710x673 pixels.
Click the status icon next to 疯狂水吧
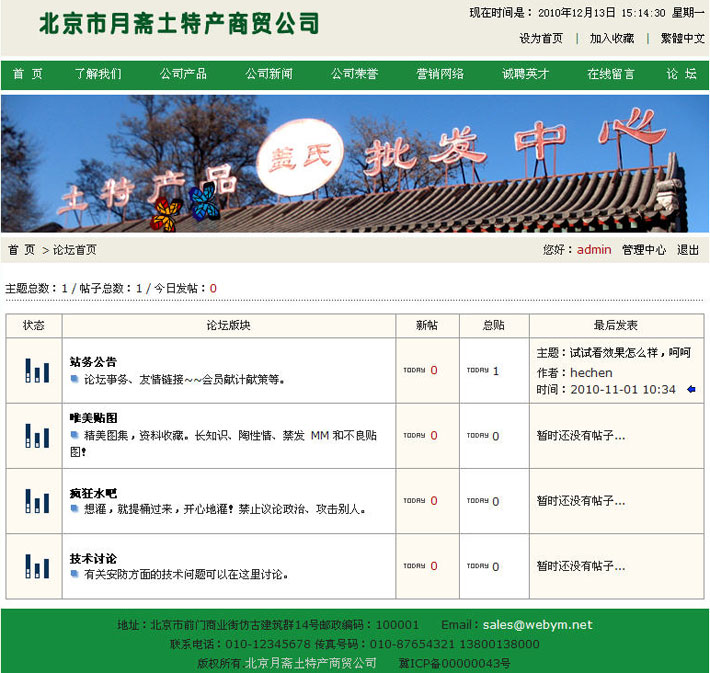coord(36,500)
